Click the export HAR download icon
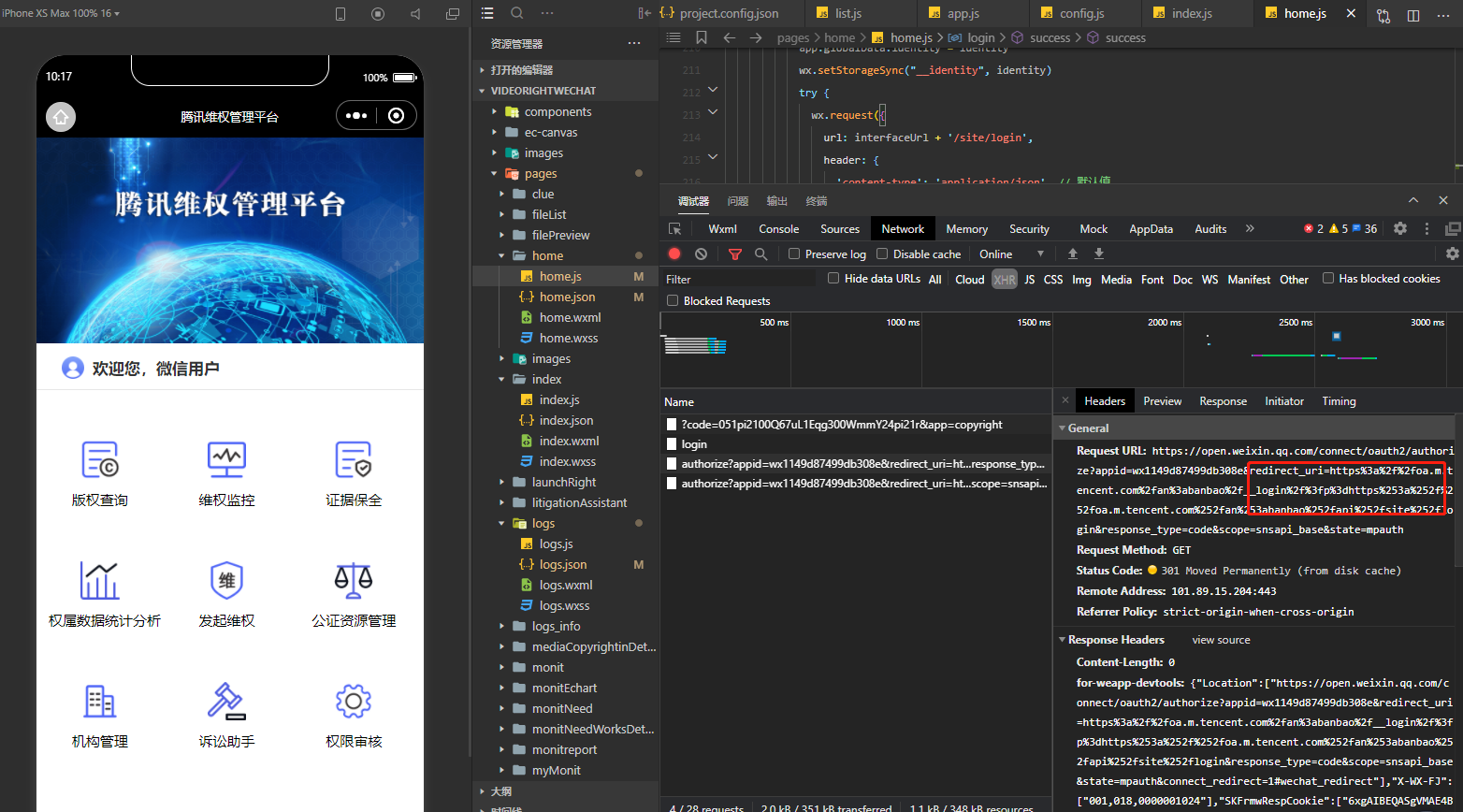 [x=1099, y=254]
